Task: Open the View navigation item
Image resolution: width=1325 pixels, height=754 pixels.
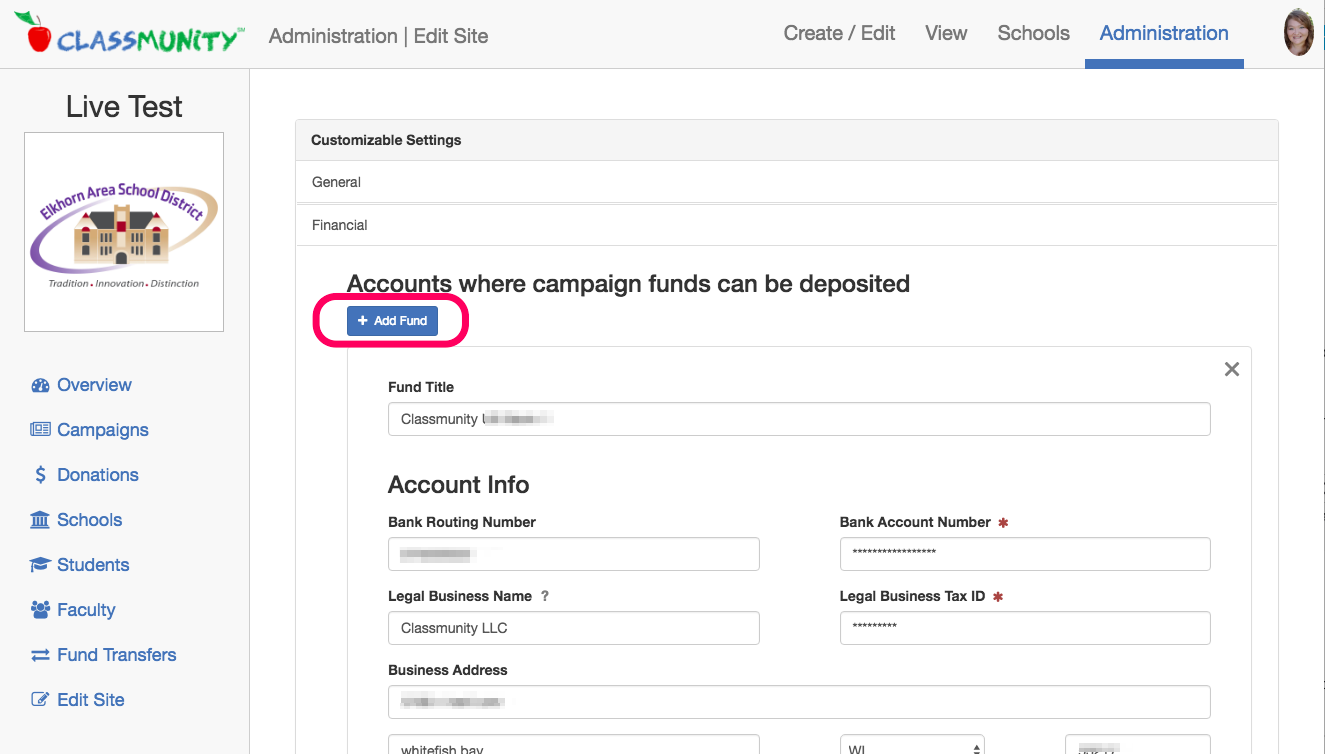Action: pyautogui.click(x=945, y=33)
